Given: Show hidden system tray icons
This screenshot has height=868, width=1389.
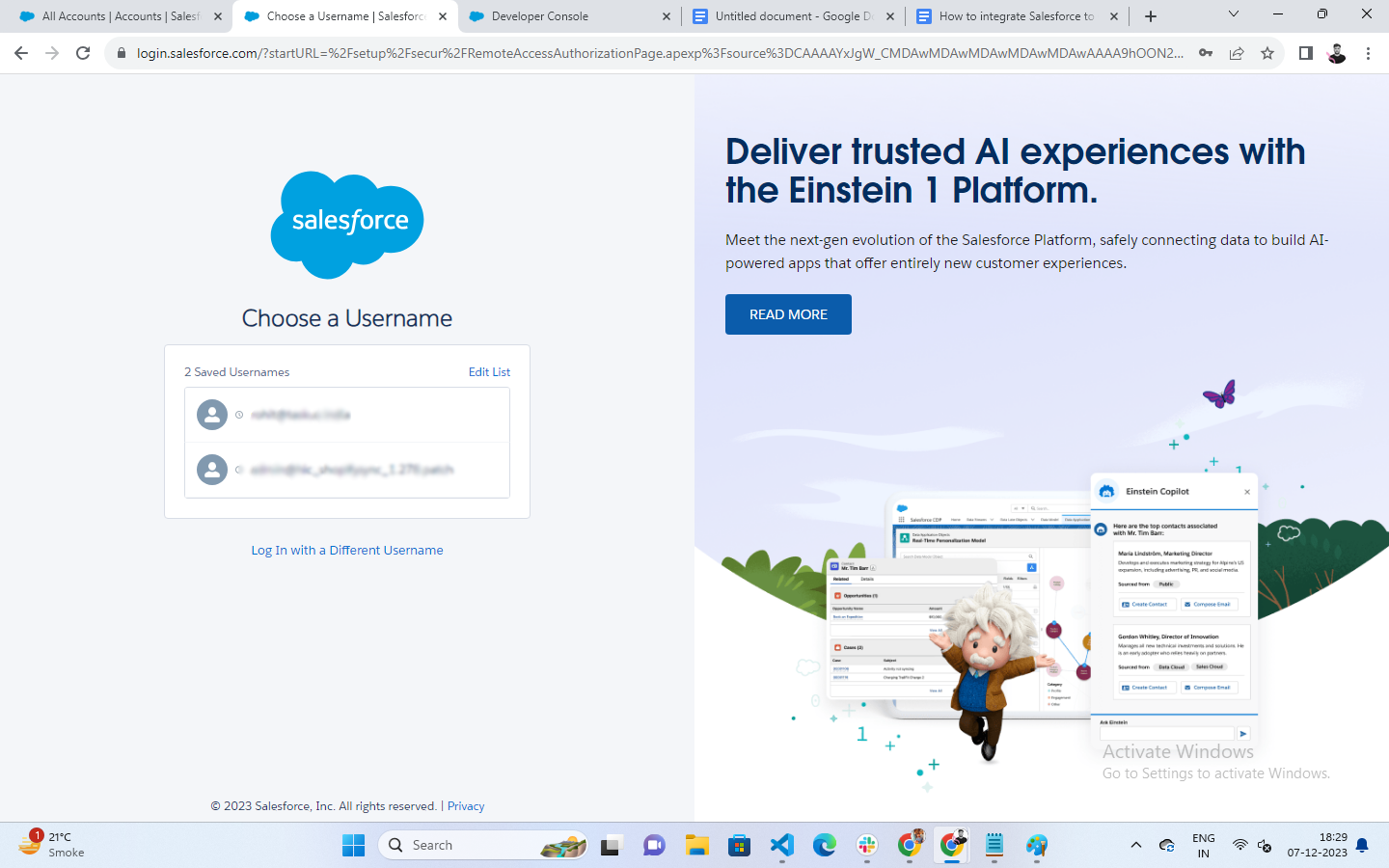Looking at the screenshot, I should 1136,846.
